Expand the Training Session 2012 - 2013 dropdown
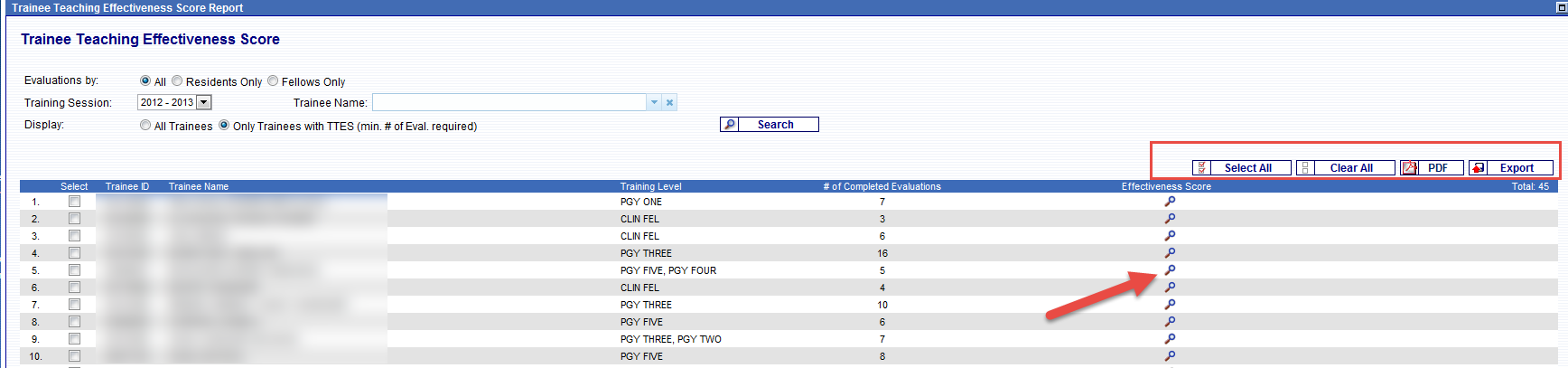 tap(204, 103)
